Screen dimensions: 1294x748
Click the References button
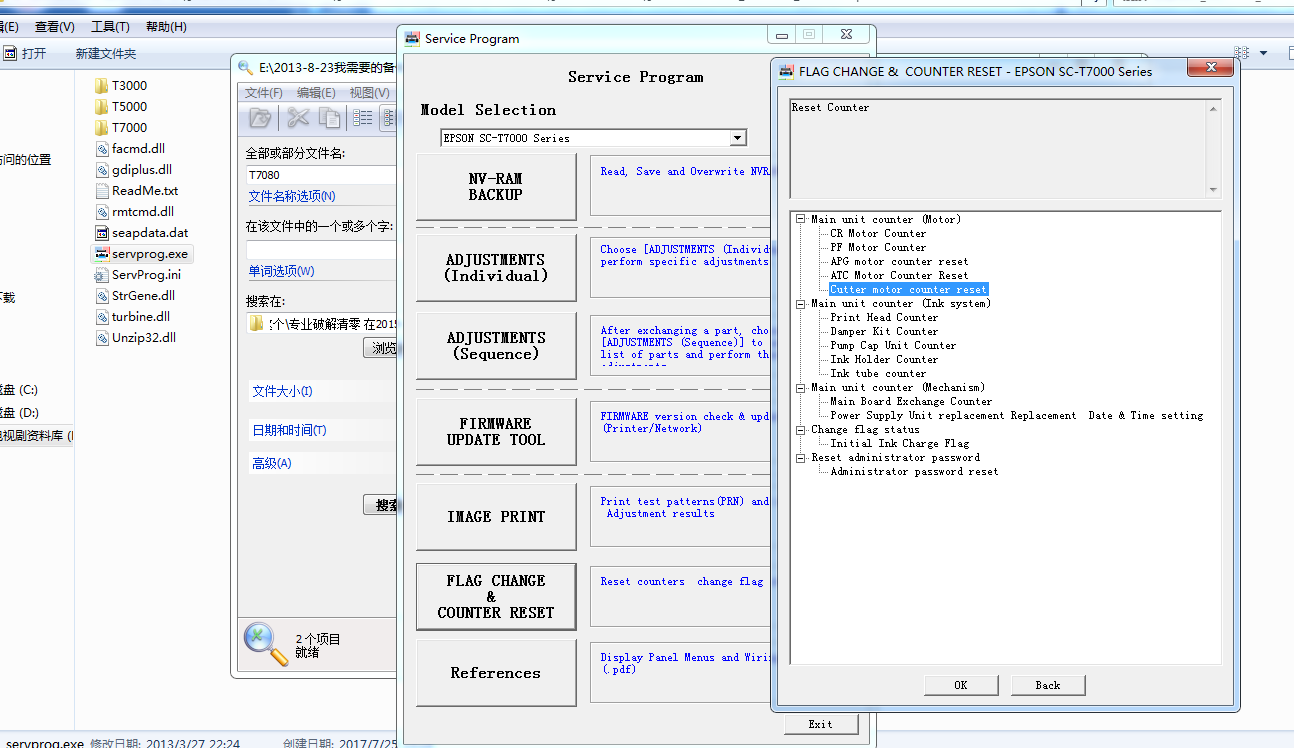(x=496, y=673)
